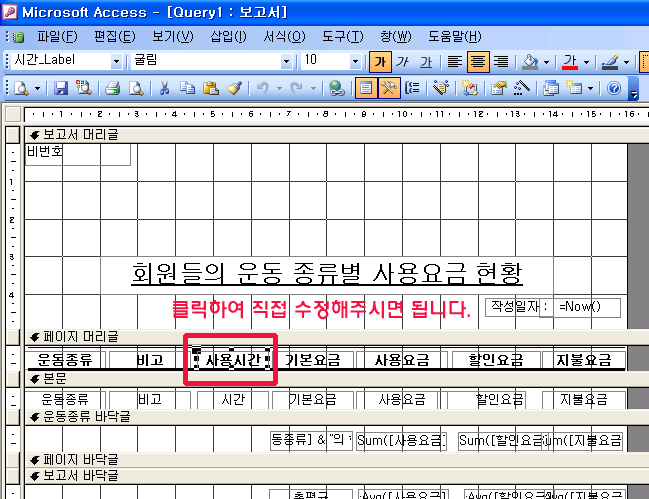The width and height of the screenshot is (649, 499).
Task: Paste from clipboard icon
Action: (x=211, y=88)
